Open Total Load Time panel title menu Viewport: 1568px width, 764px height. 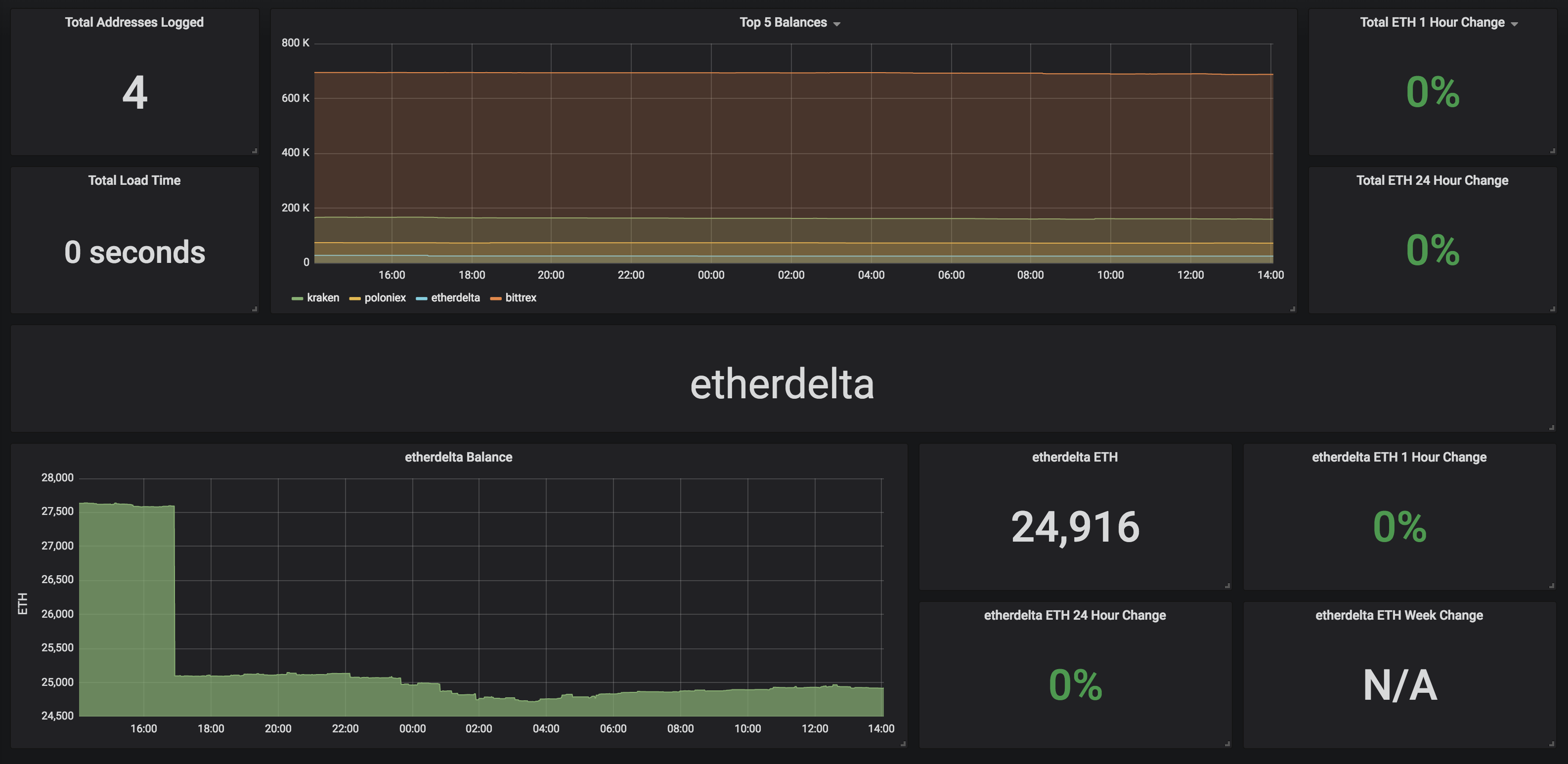pos(134,180)
